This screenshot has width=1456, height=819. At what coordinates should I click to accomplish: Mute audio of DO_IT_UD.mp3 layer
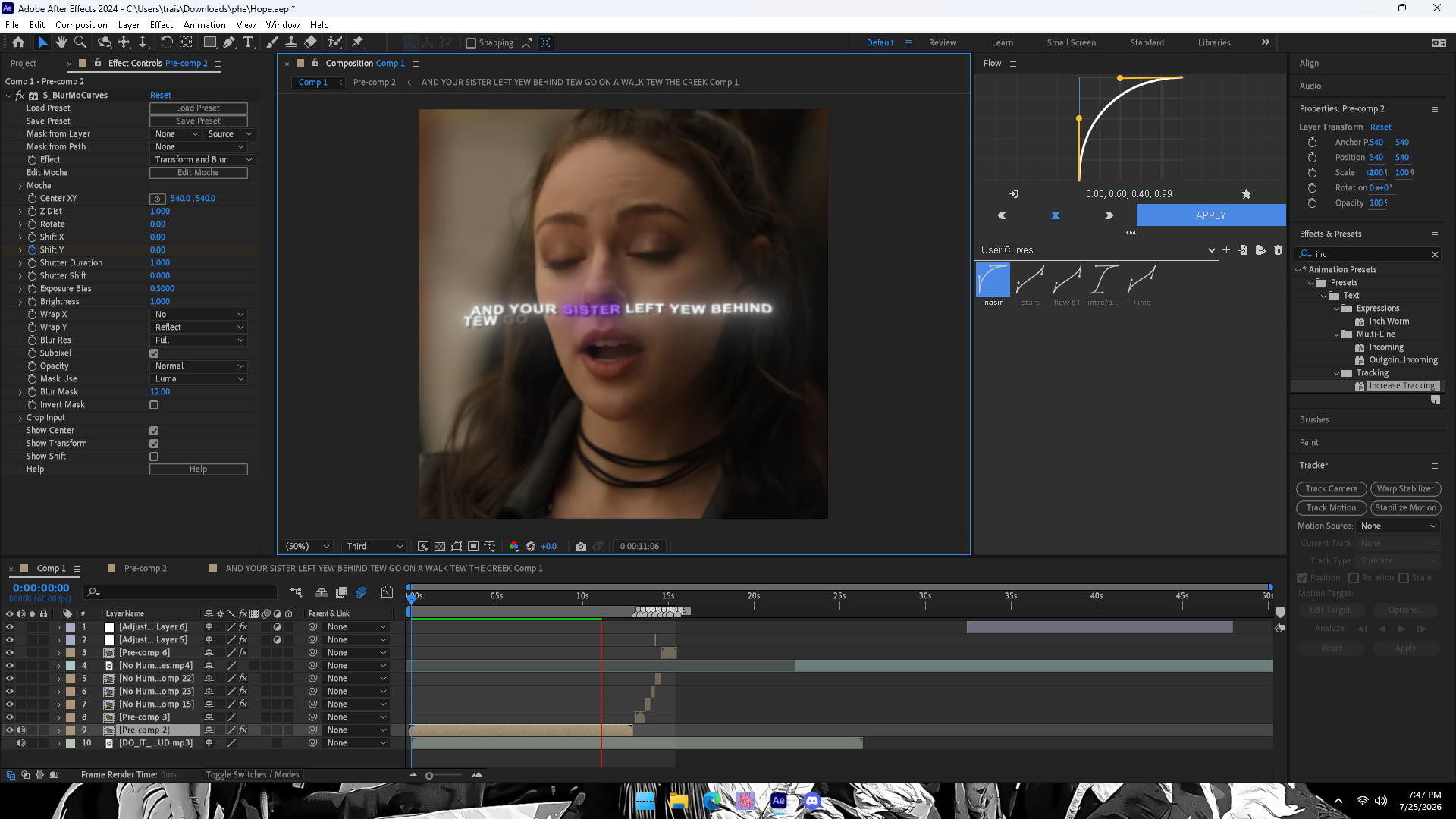pos(20,743)
